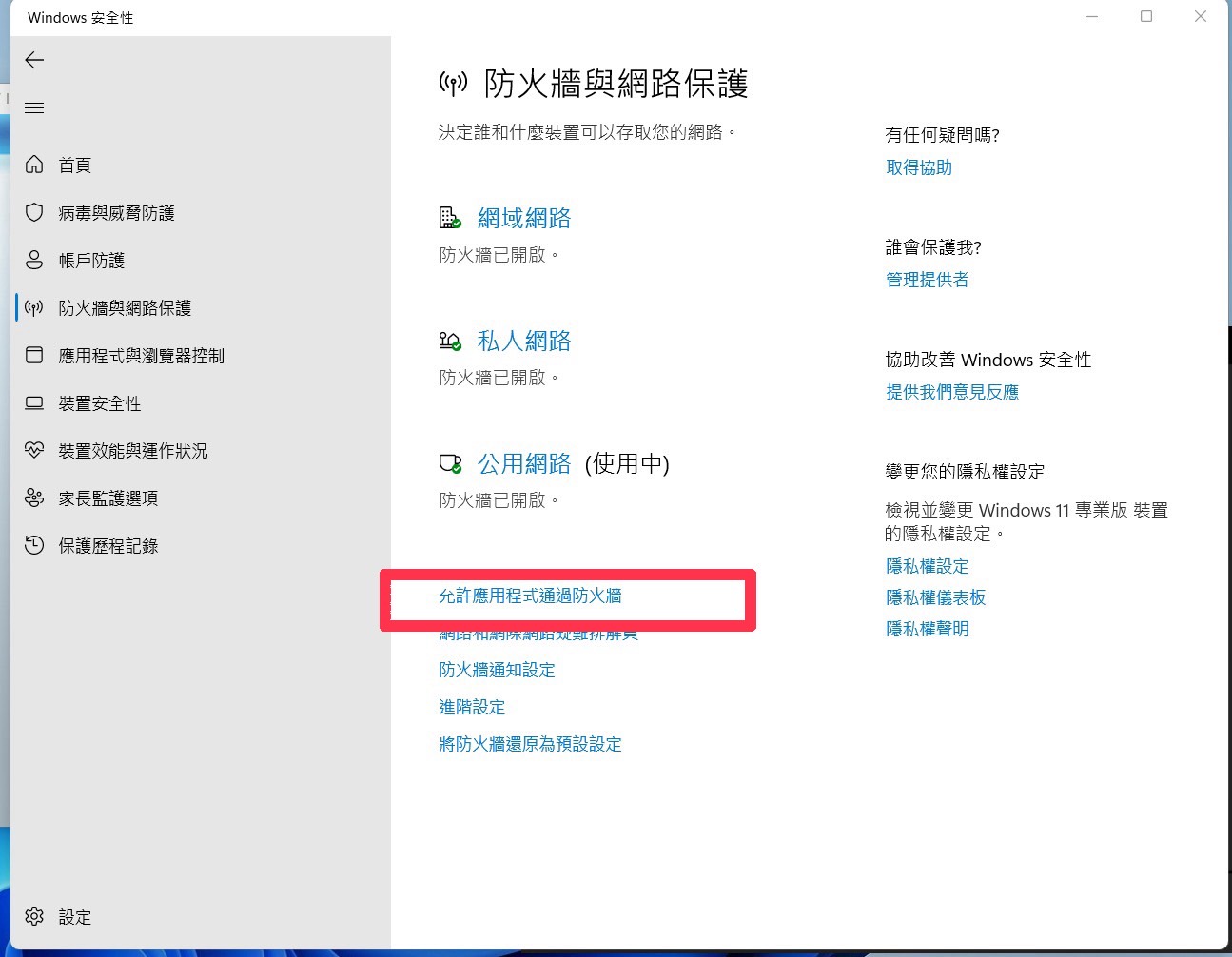Click 將防火牆還原為預設設定
Viewport: 1232px width, 957px height.
tap(530, 744)
